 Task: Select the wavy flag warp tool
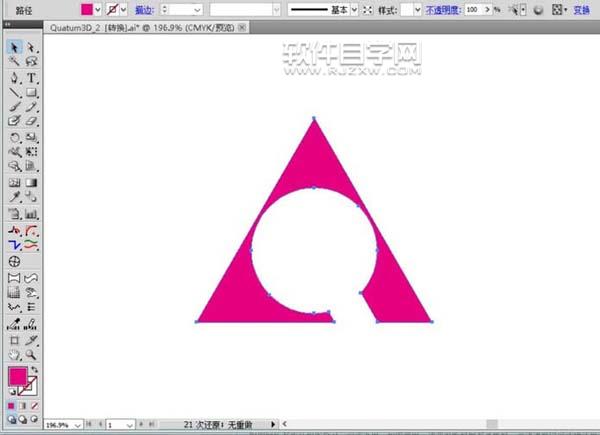click(x=31, y=278)
